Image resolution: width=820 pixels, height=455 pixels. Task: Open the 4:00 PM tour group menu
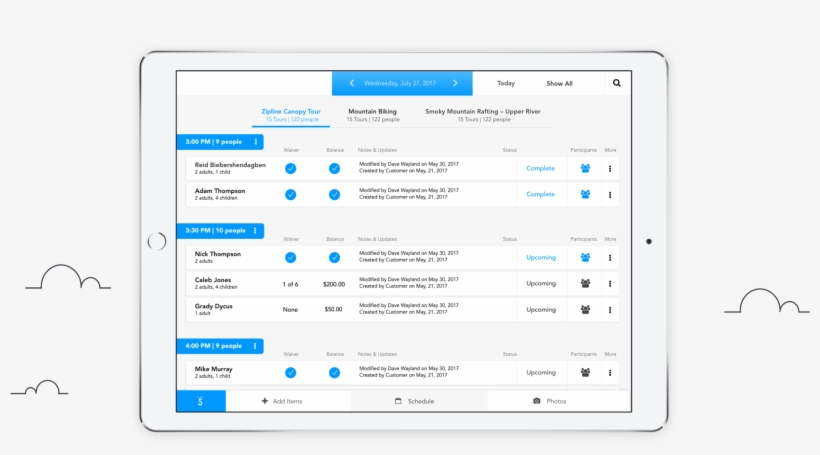255,346
